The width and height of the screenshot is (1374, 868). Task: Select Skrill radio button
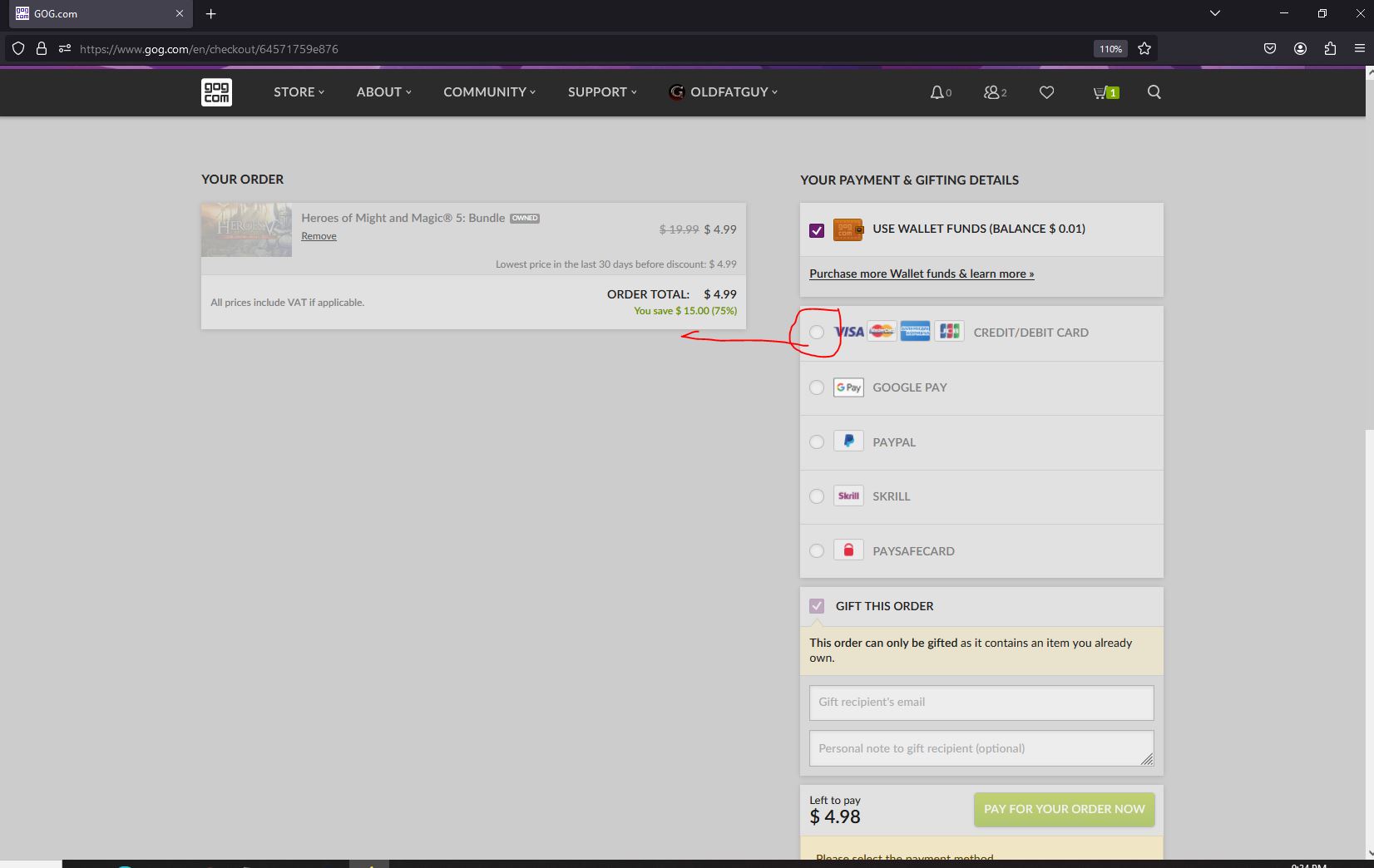coord(817,496)
